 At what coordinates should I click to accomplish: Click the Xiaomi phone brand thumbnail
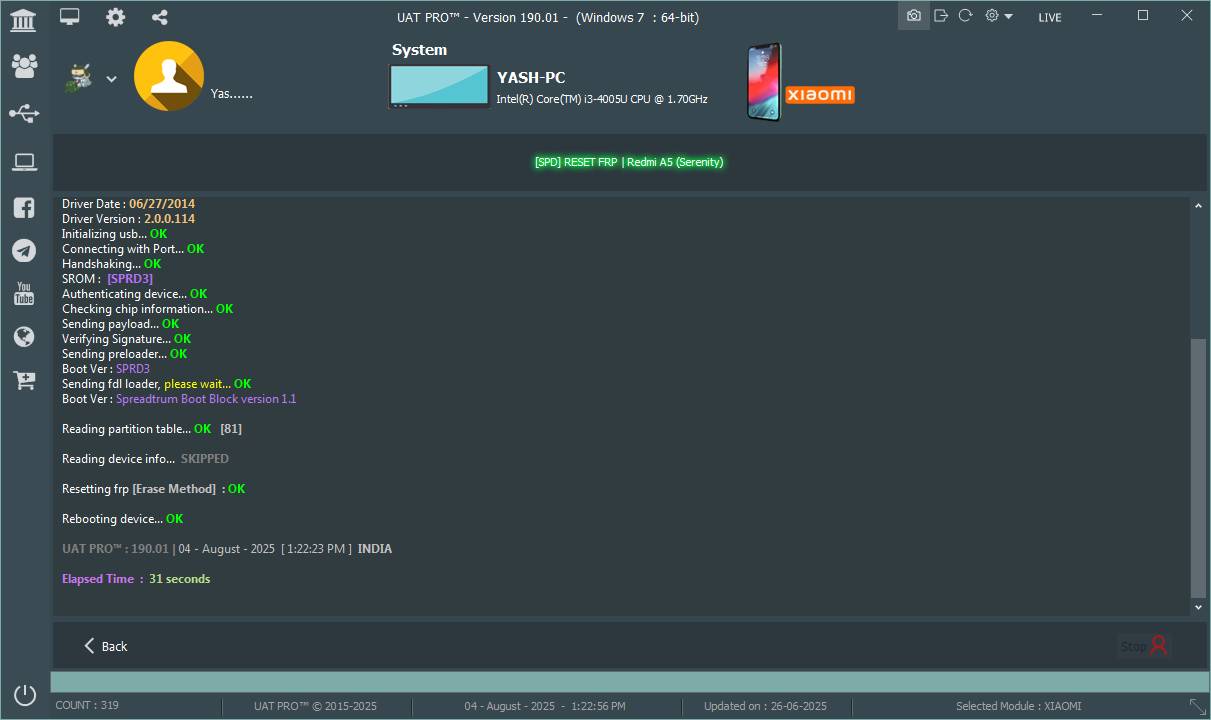[800, 83]
